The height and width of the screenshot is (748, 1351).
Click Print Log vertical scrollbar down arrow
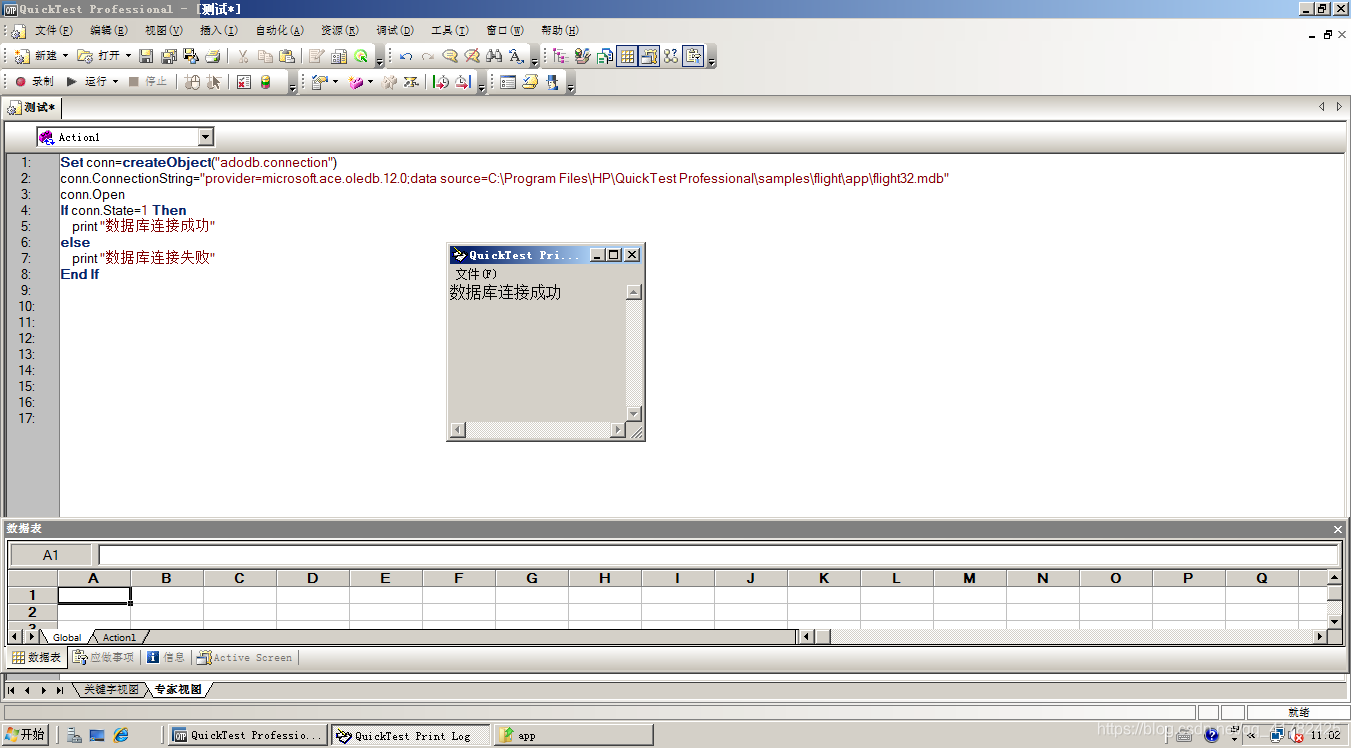633,413
